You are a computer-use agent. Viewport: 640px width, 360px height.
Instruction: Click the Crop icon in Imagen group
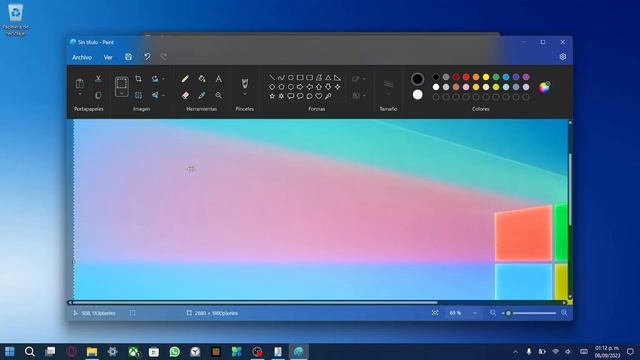pos(138,79)
